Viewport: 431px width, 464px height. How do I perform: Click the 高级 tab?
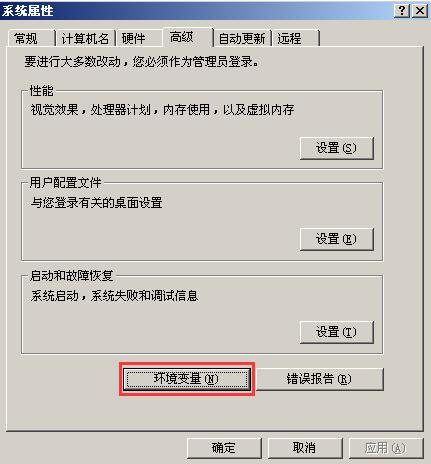pos(188,37)
